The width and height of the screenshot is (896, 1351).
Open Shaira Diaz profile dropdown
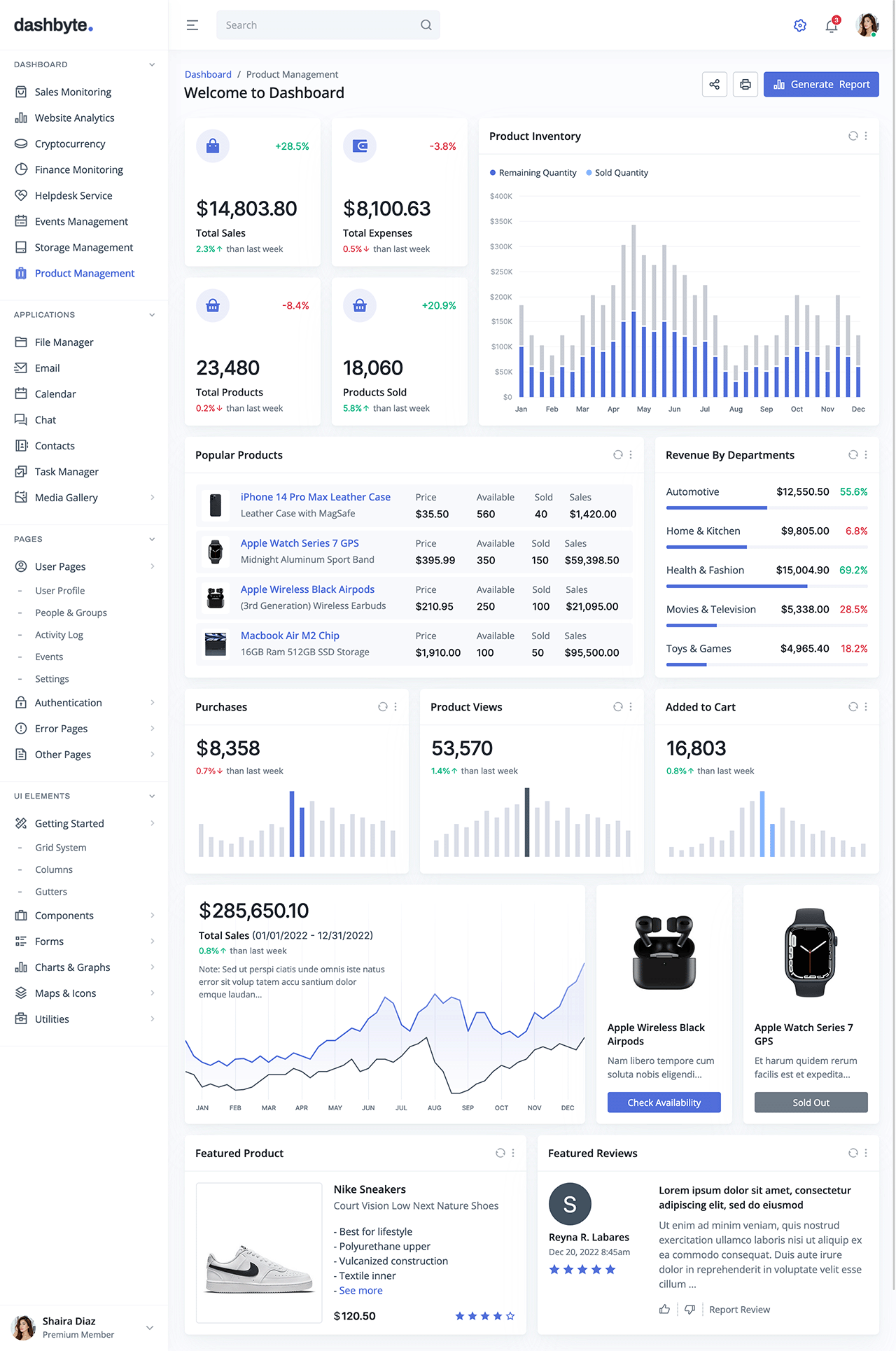(149, 1328)
